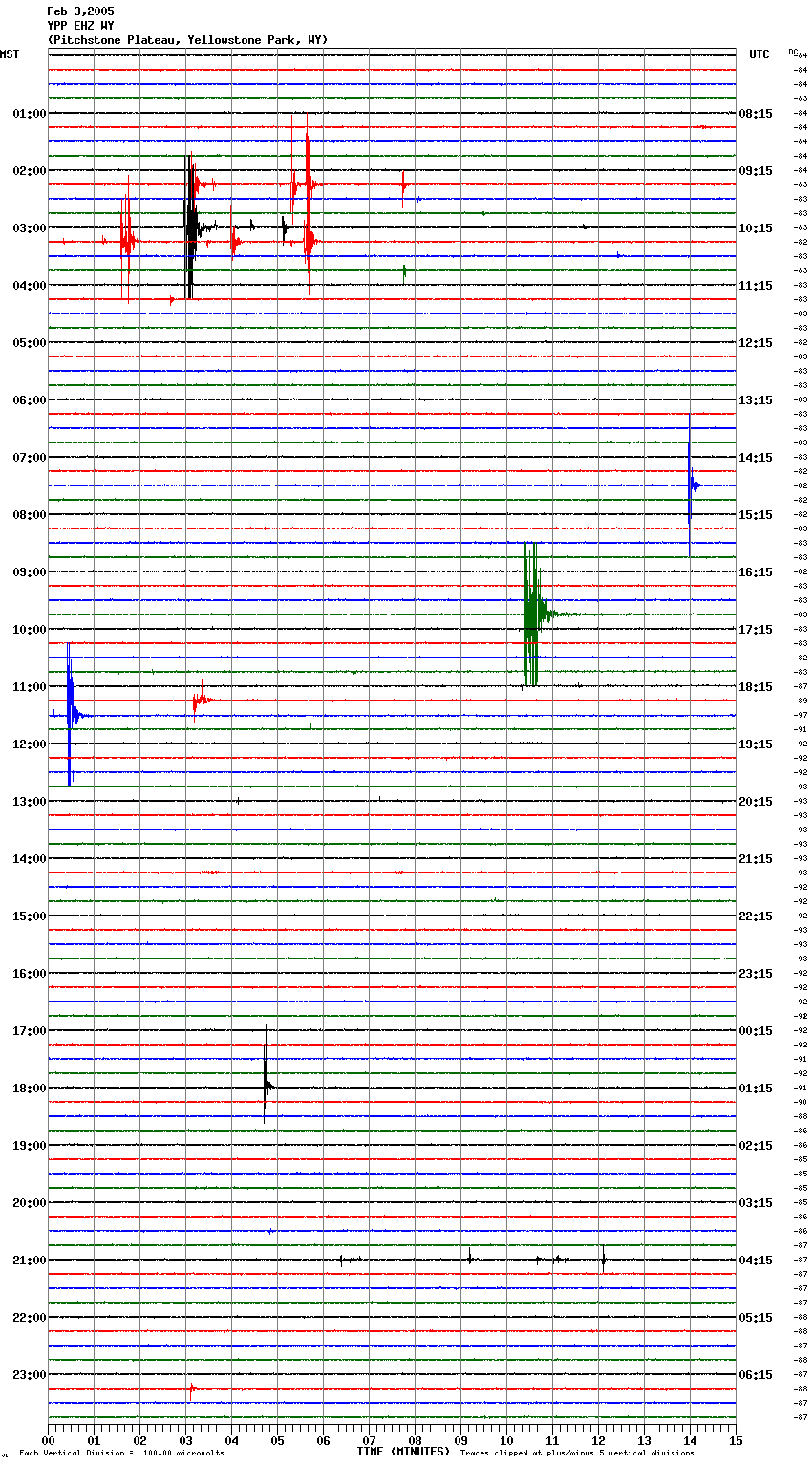Click minute tick label '05' on bottom axis
The height and width of the screenshot is (1466, 812).
[277, 1440]
